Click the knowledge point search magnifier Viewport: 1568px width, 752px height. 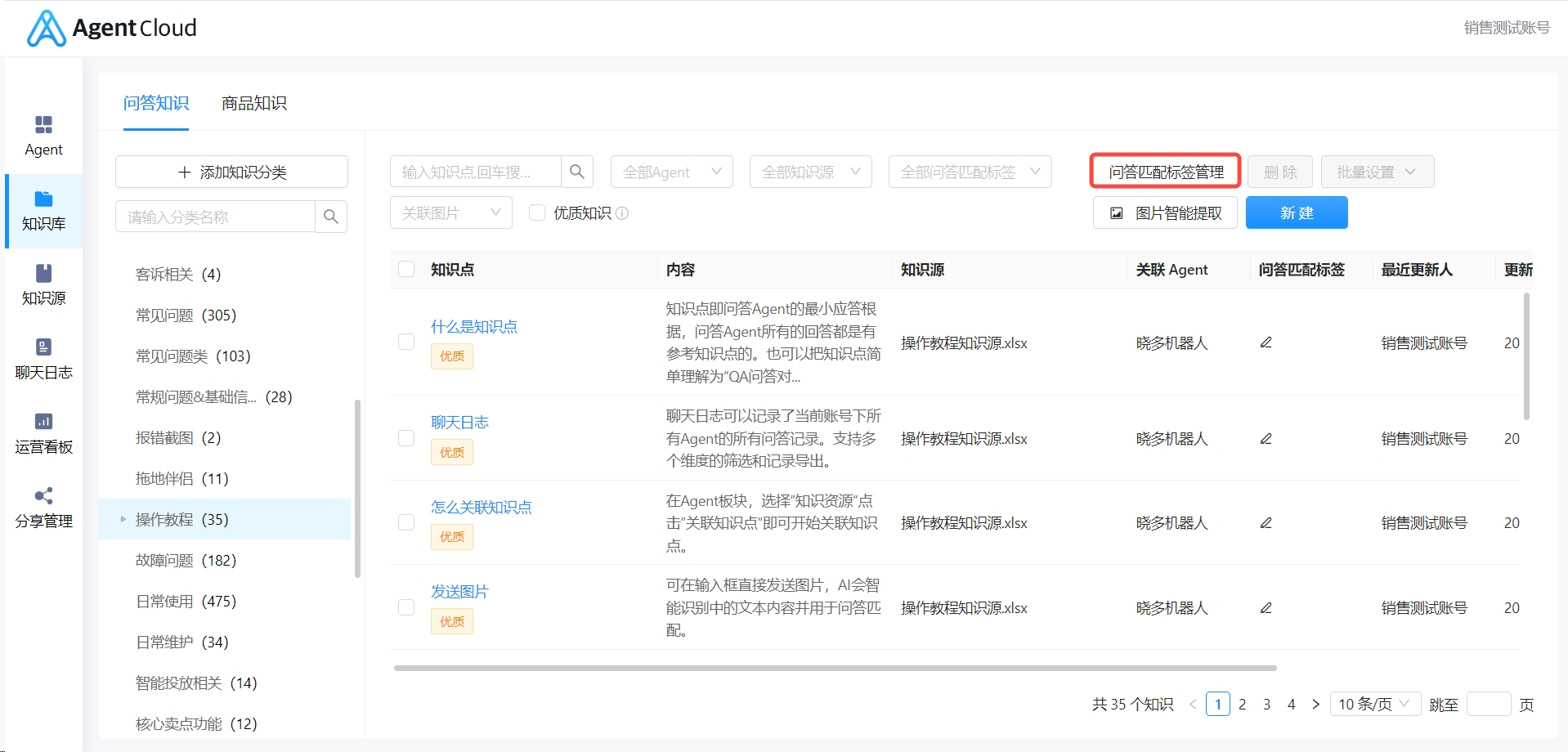click(x=576, y=172)
